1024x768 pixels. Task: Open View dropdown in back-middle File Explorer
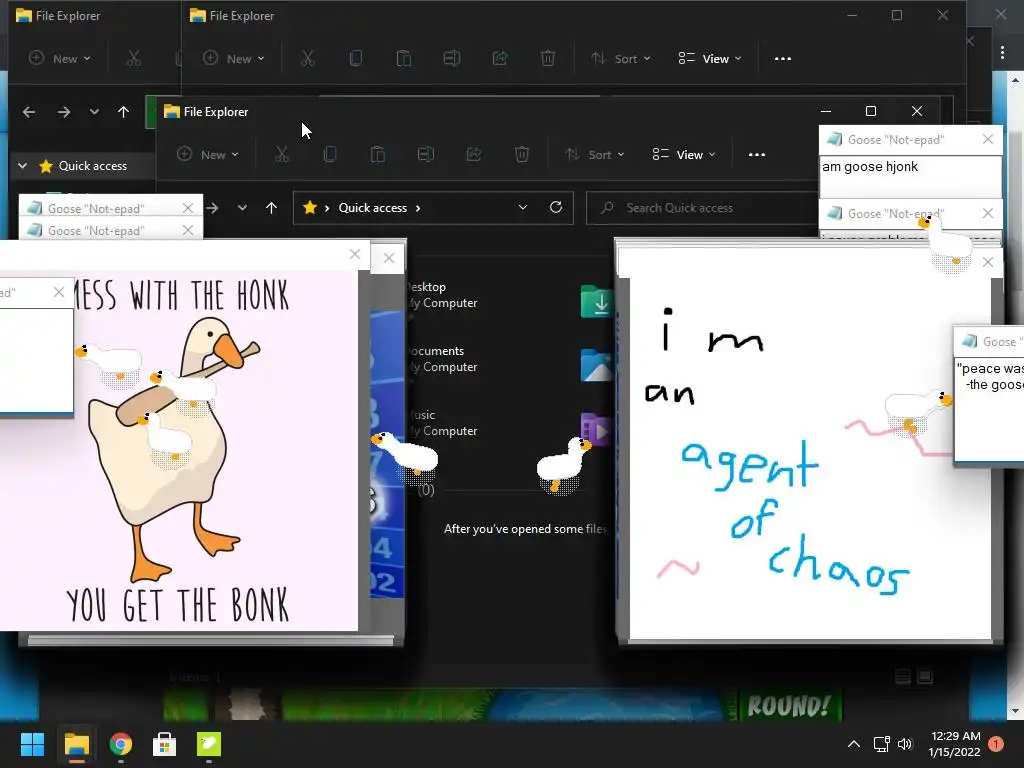click(710, 59)
